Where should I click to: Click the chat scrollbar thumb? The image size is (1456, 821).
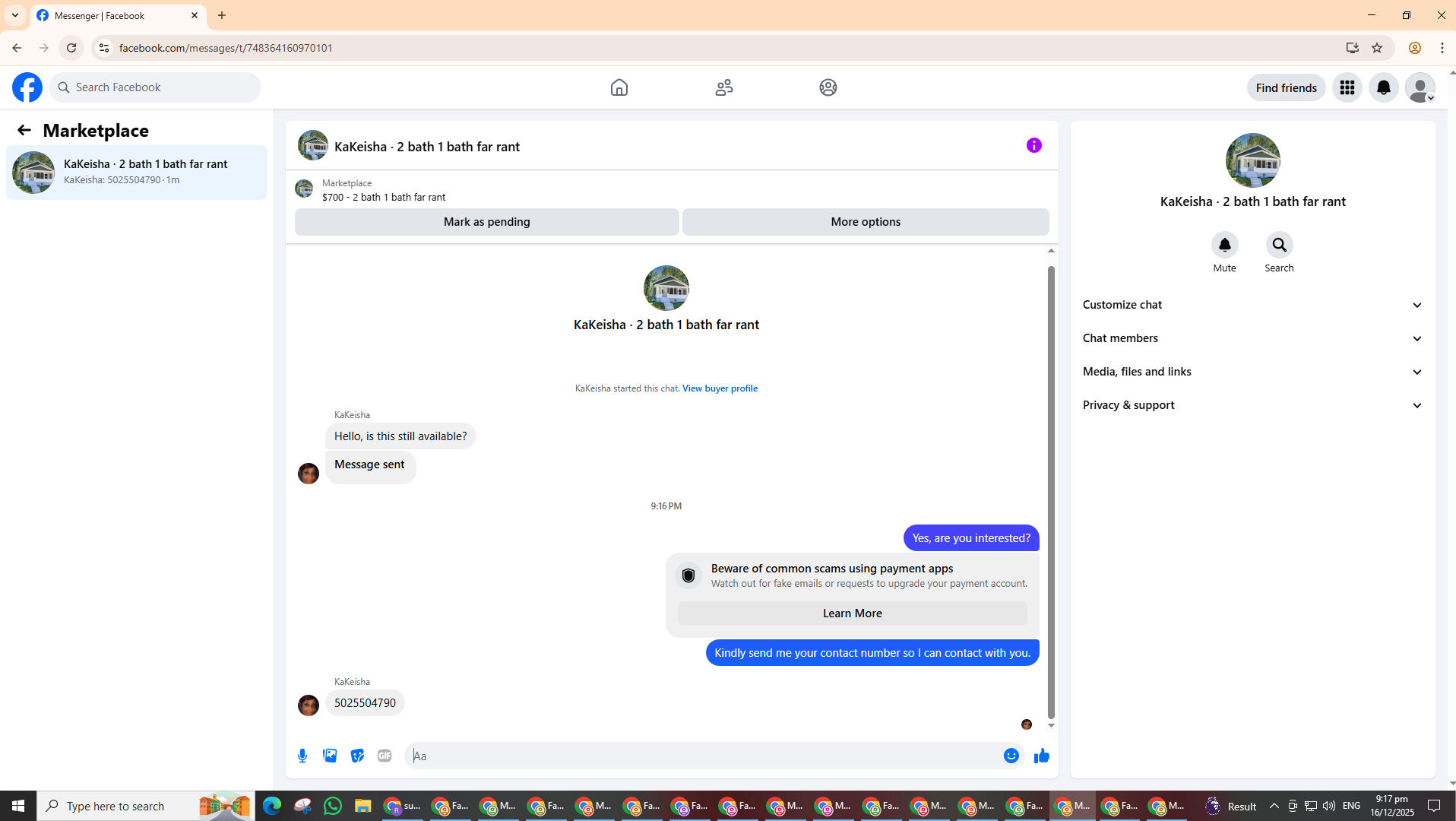tap(1051, 493)
